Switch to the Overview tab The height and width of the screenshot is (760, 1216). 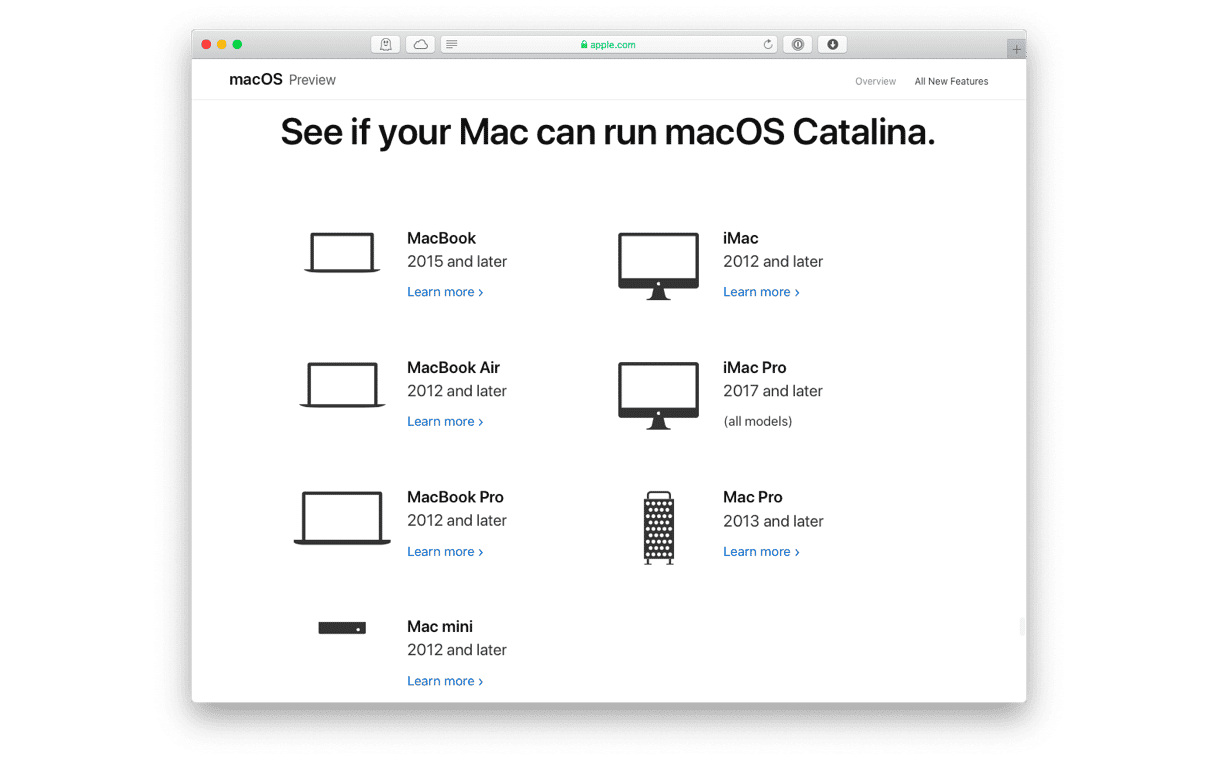click(x=875, y=81)
